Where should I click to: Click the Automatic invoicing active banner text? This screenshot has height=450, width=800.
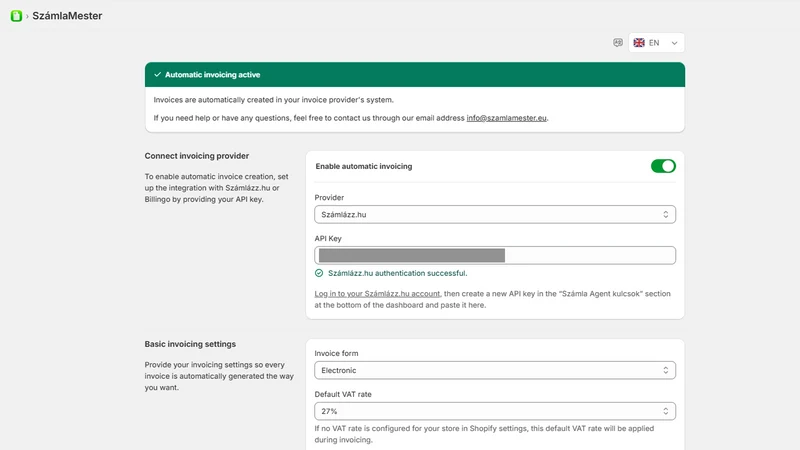pos(212,74)
